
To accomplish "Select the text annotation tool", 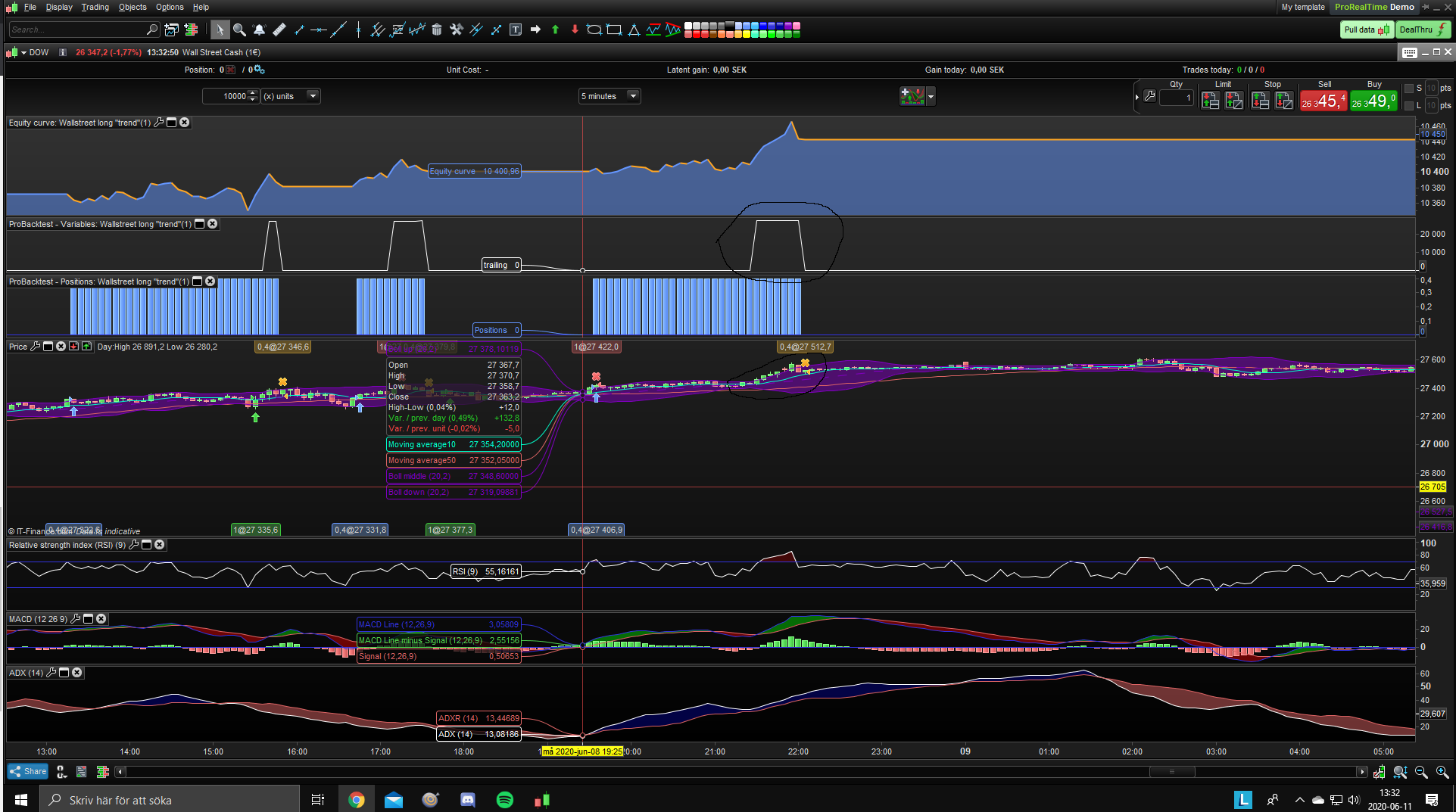I will [516, 30].
